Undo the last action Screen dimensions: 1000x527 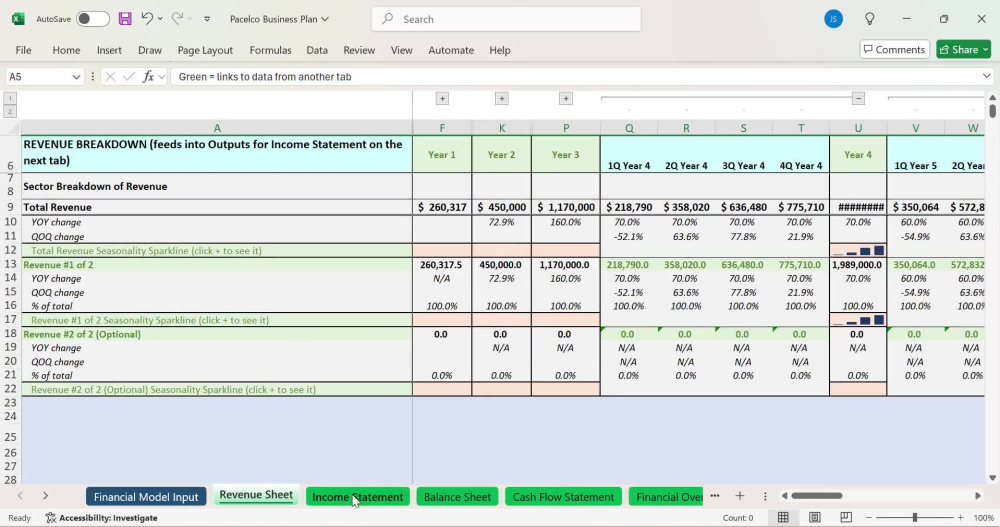click(x=147, y=19)
